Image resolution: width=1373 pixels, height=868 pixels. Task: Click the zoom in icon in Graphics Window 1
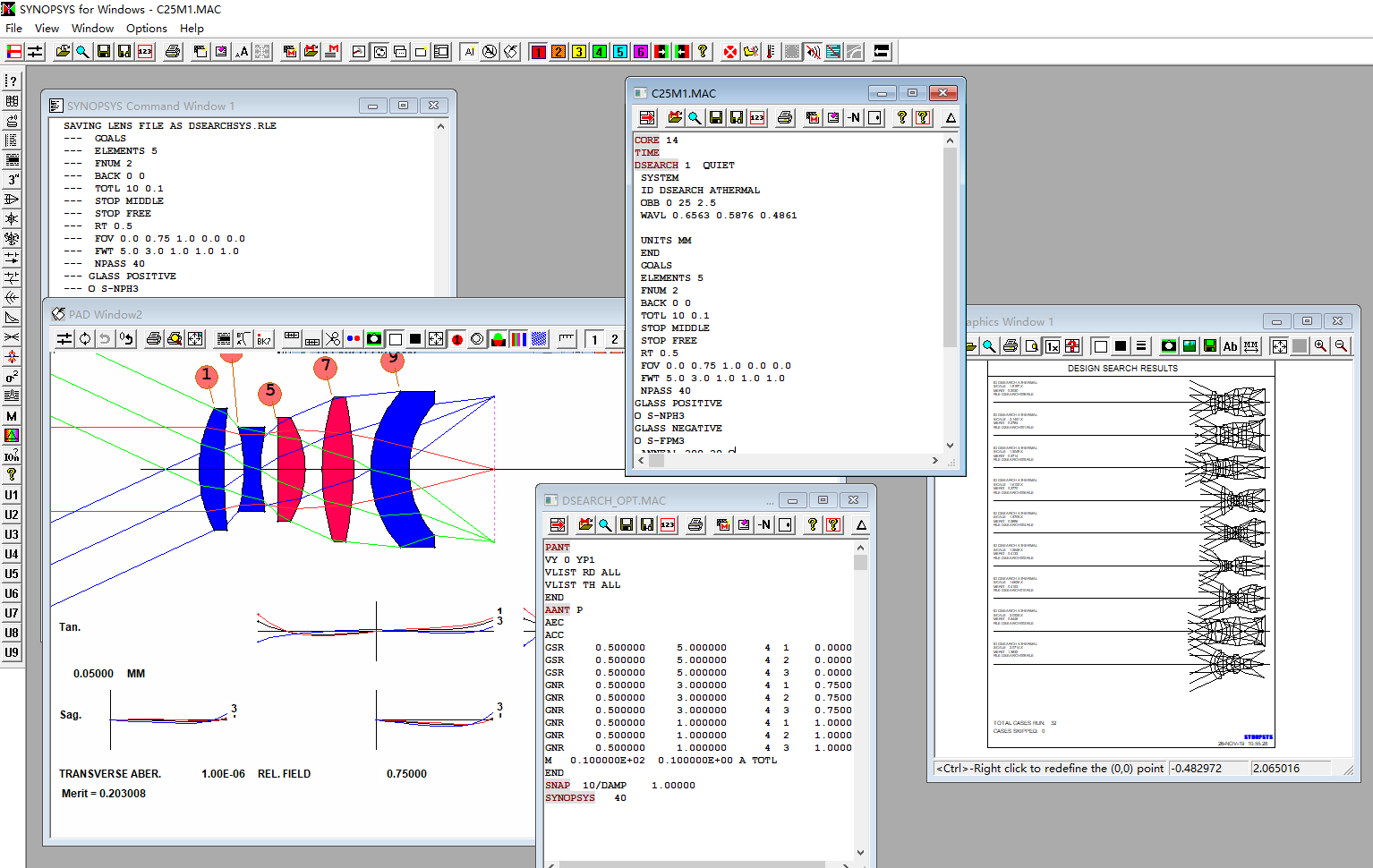coord(1320,345)
